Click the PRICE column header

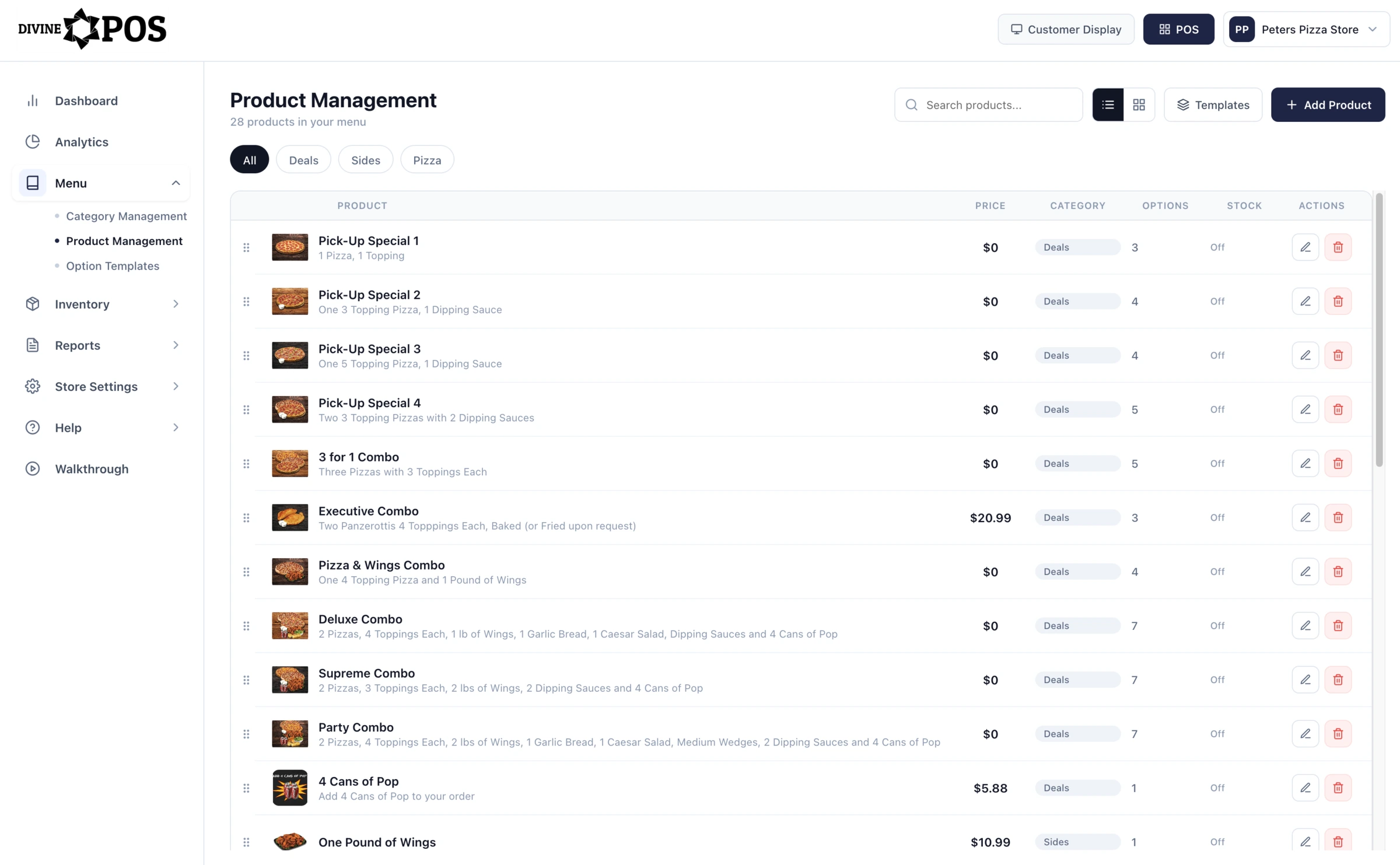[x=990, y=206]
